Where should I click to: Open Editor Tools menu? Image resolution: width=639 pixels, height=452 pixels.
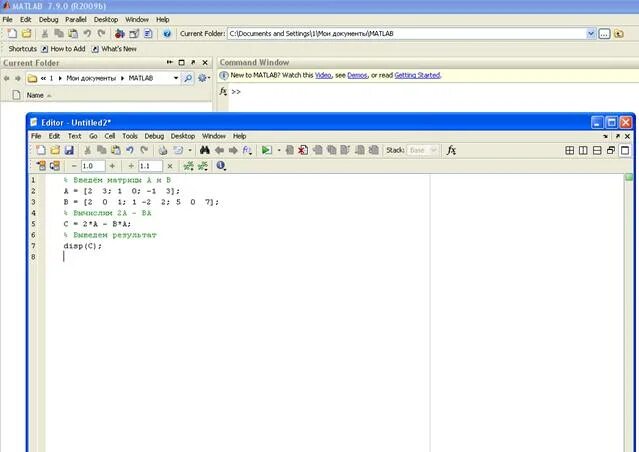point(130,136)
